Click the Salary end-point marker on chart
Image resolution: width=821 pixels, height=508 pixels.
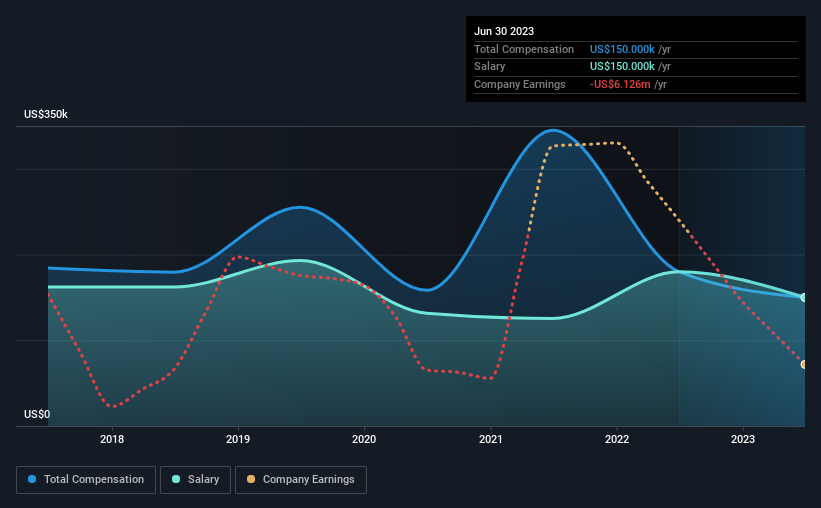[x=804, y=297]
